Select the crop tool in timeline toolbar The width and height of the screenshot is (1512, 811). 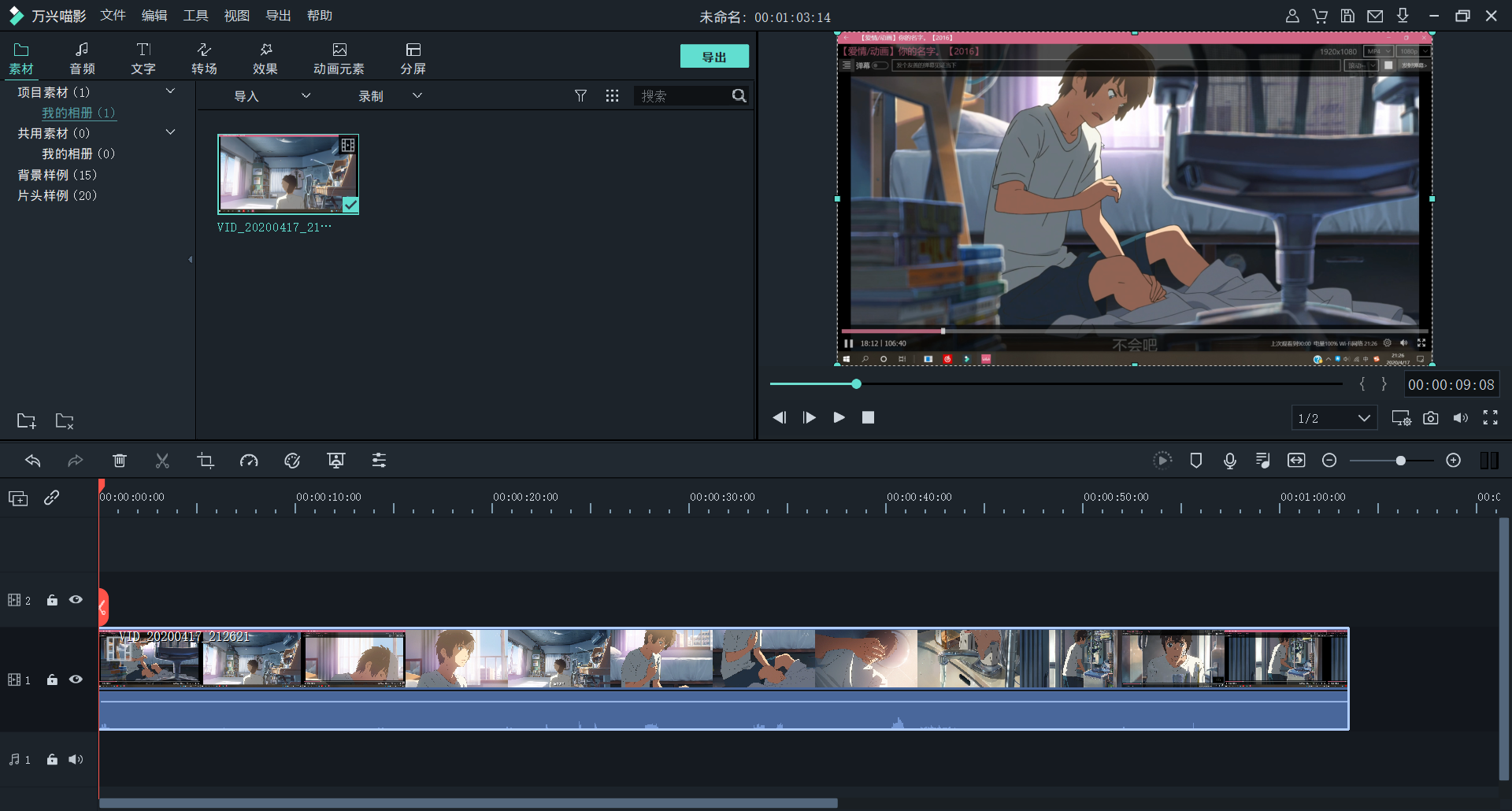coord(206,461)
